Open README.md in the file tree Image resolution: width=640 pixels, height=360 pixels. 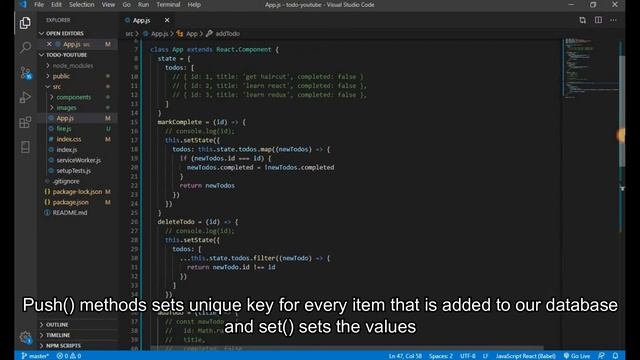[70, 213]
